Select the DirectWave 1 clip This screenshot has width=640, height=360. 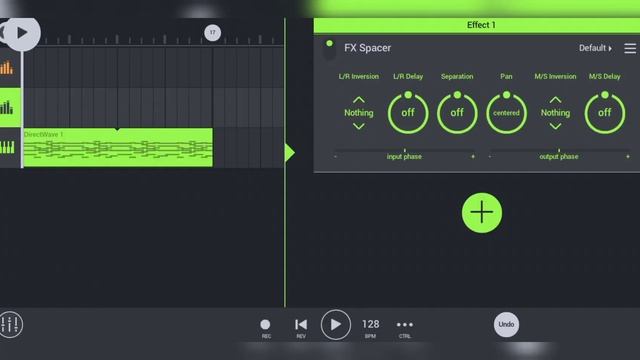(118, 147)
